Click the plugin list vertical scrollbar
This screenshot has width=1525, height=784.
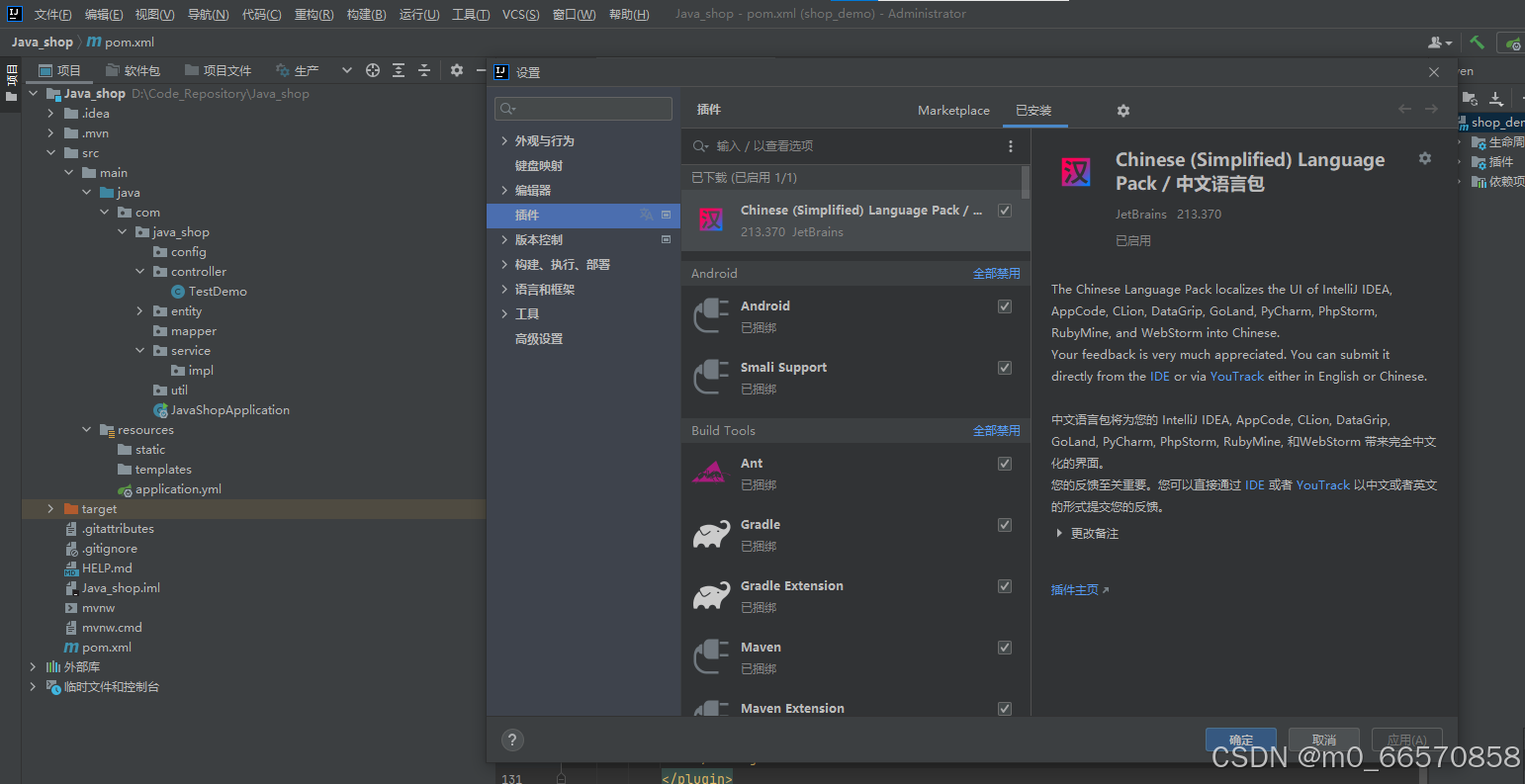(1026, 181)
